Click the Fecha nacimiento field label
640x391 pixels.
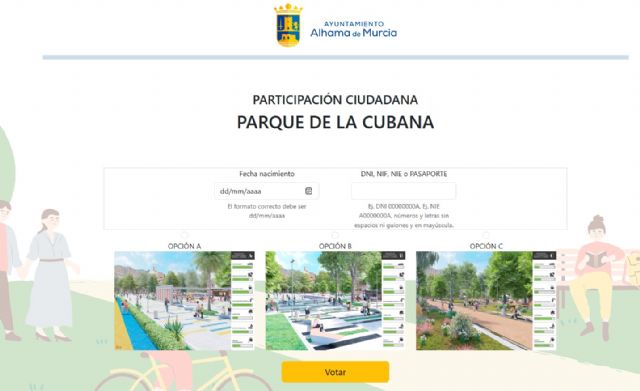click(267, 174)
